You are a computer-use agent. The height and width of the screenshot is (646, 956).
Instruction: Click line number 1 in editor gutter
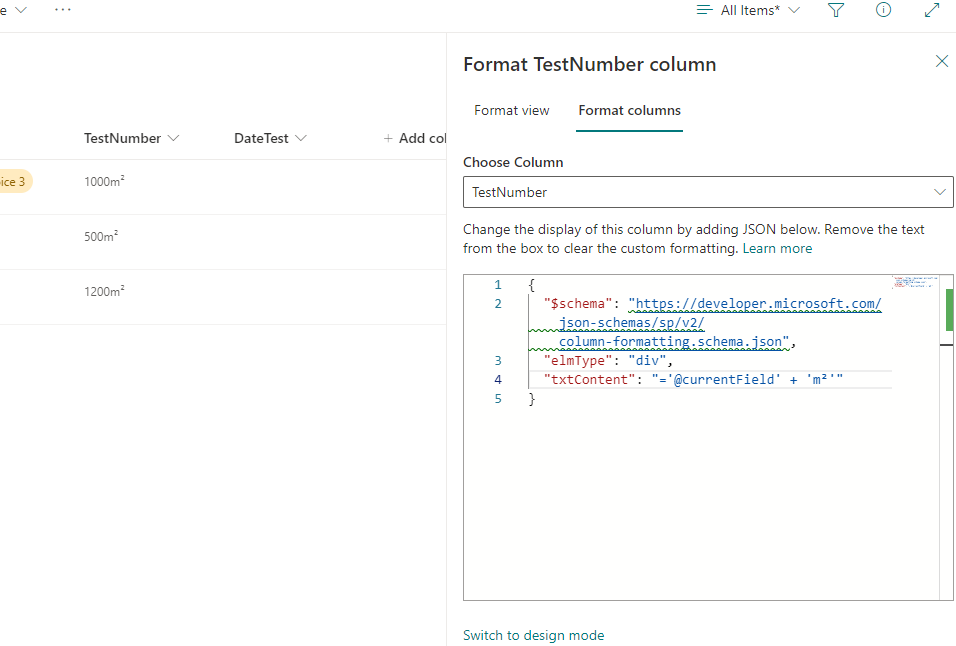498,285
